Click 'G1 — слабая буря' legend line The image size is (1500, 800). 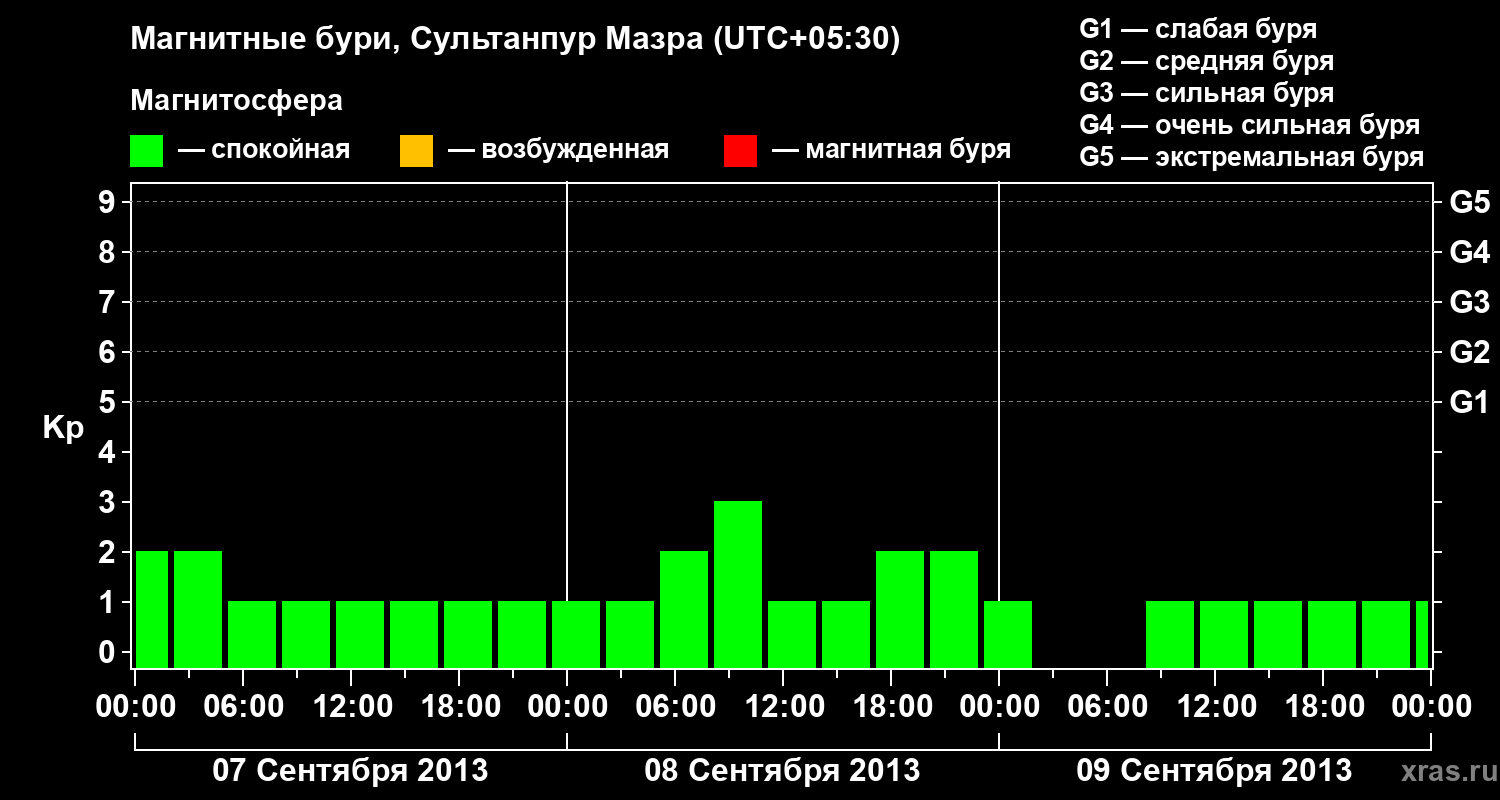click(x=1198, y=28)
